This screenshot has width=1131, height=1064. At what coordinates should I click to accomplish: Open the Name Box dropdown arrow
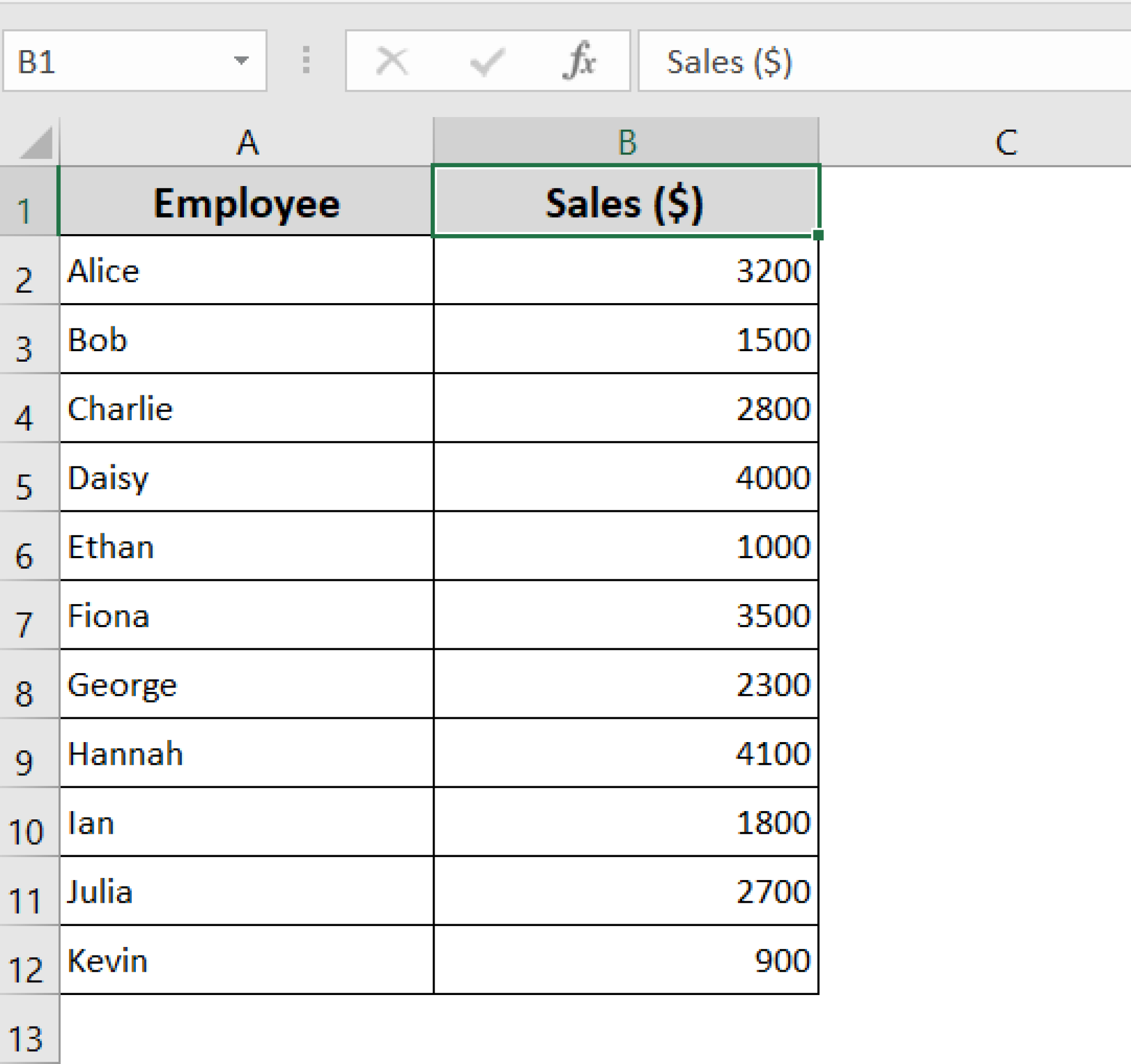coord(244,61)
